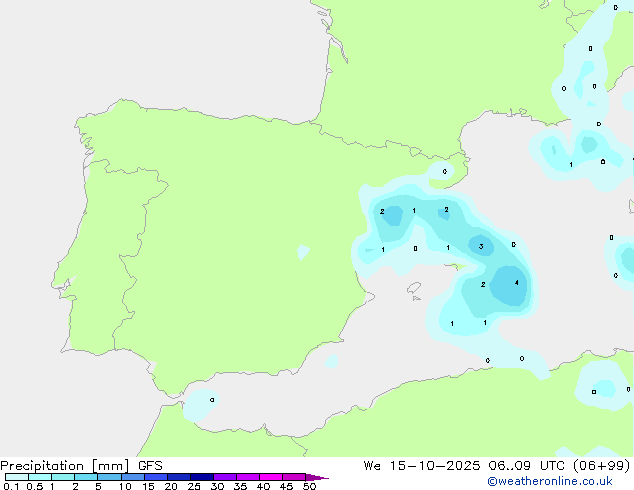The height and width of the screenshot is (490, 634).
Task: Click the above-50 mm legend arrow tip
Action: (x=317, y=477)
